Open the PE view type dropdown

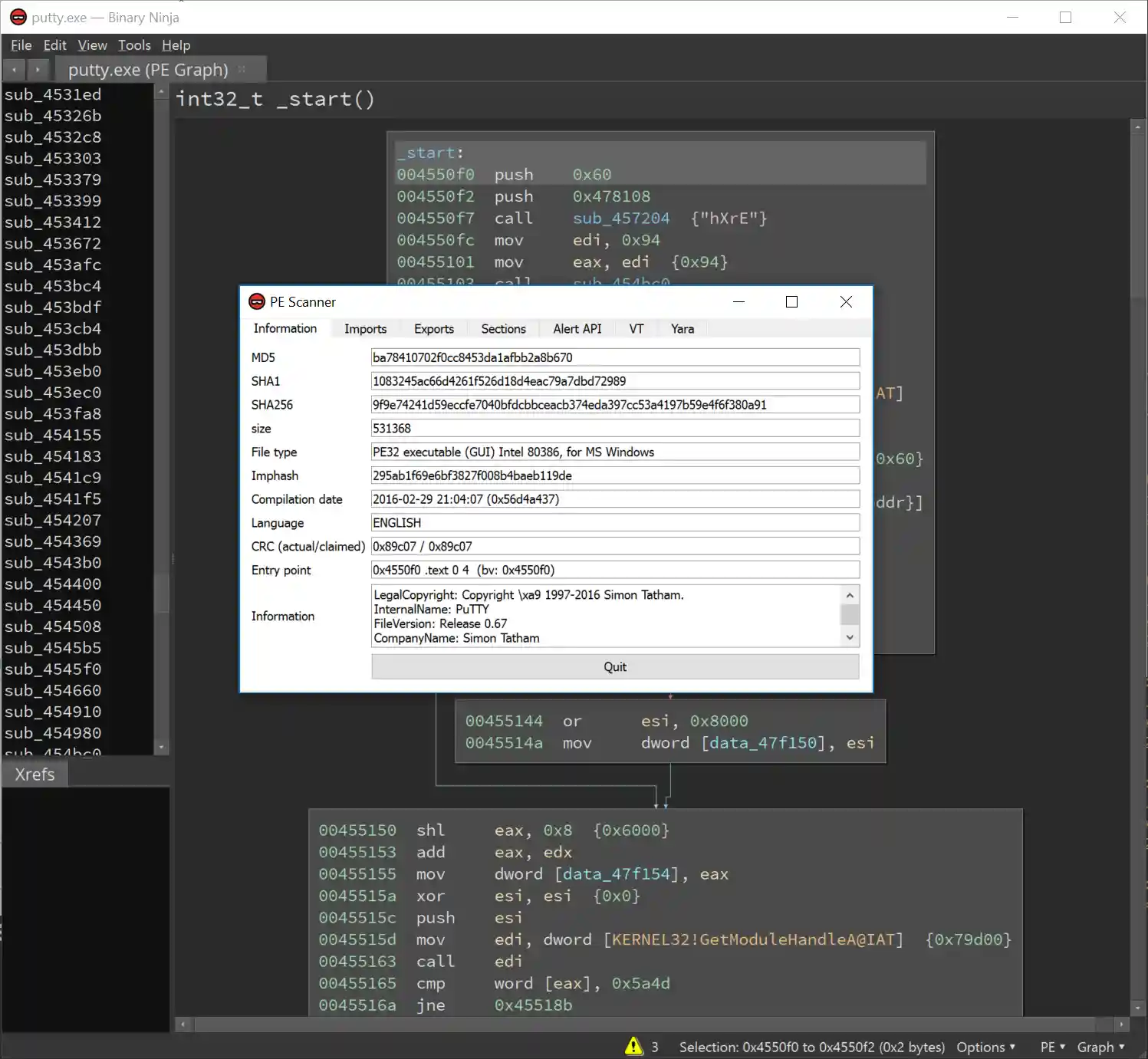1052,1047
